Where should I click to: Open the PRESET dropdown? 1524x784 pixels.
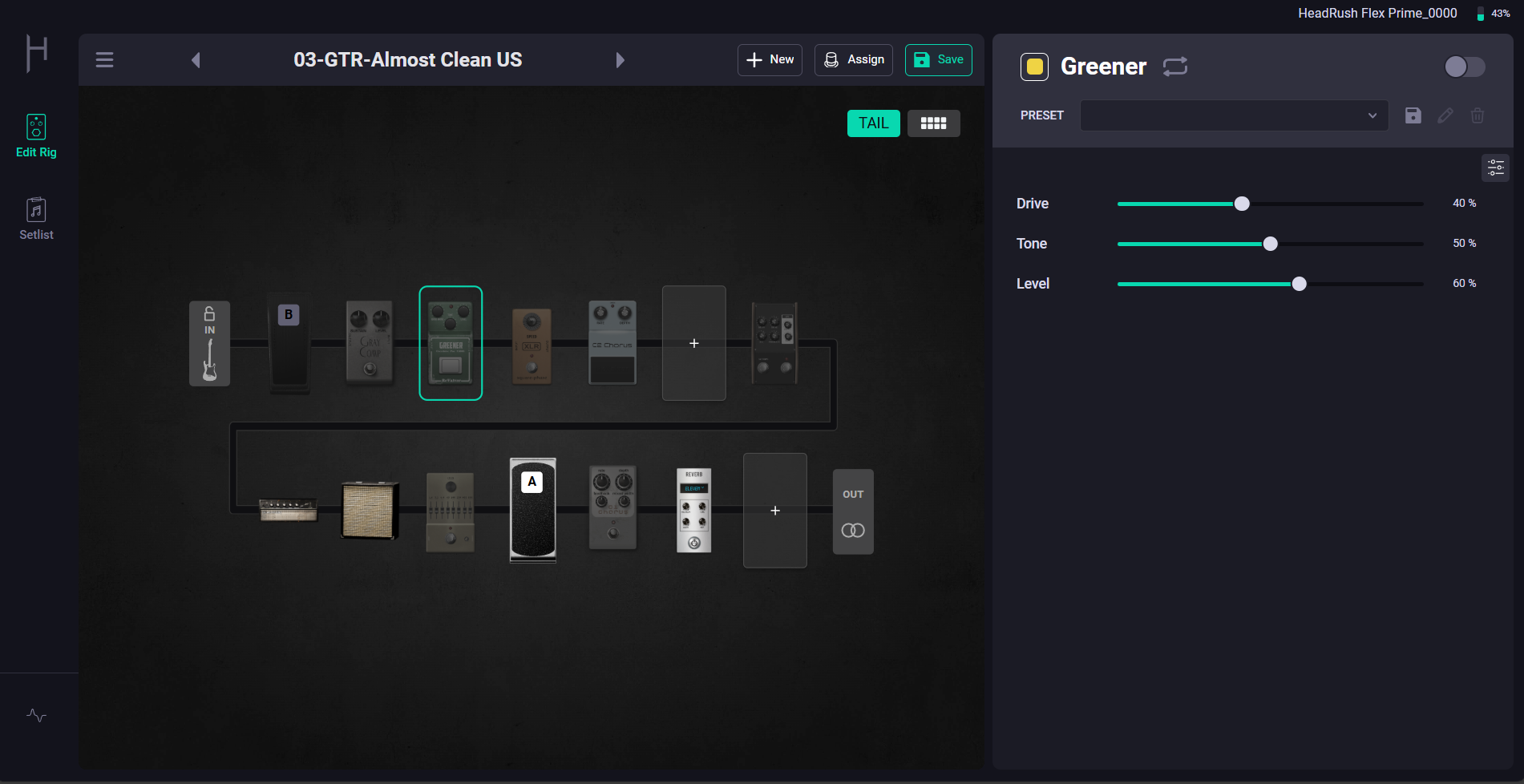coord(1233,115)
